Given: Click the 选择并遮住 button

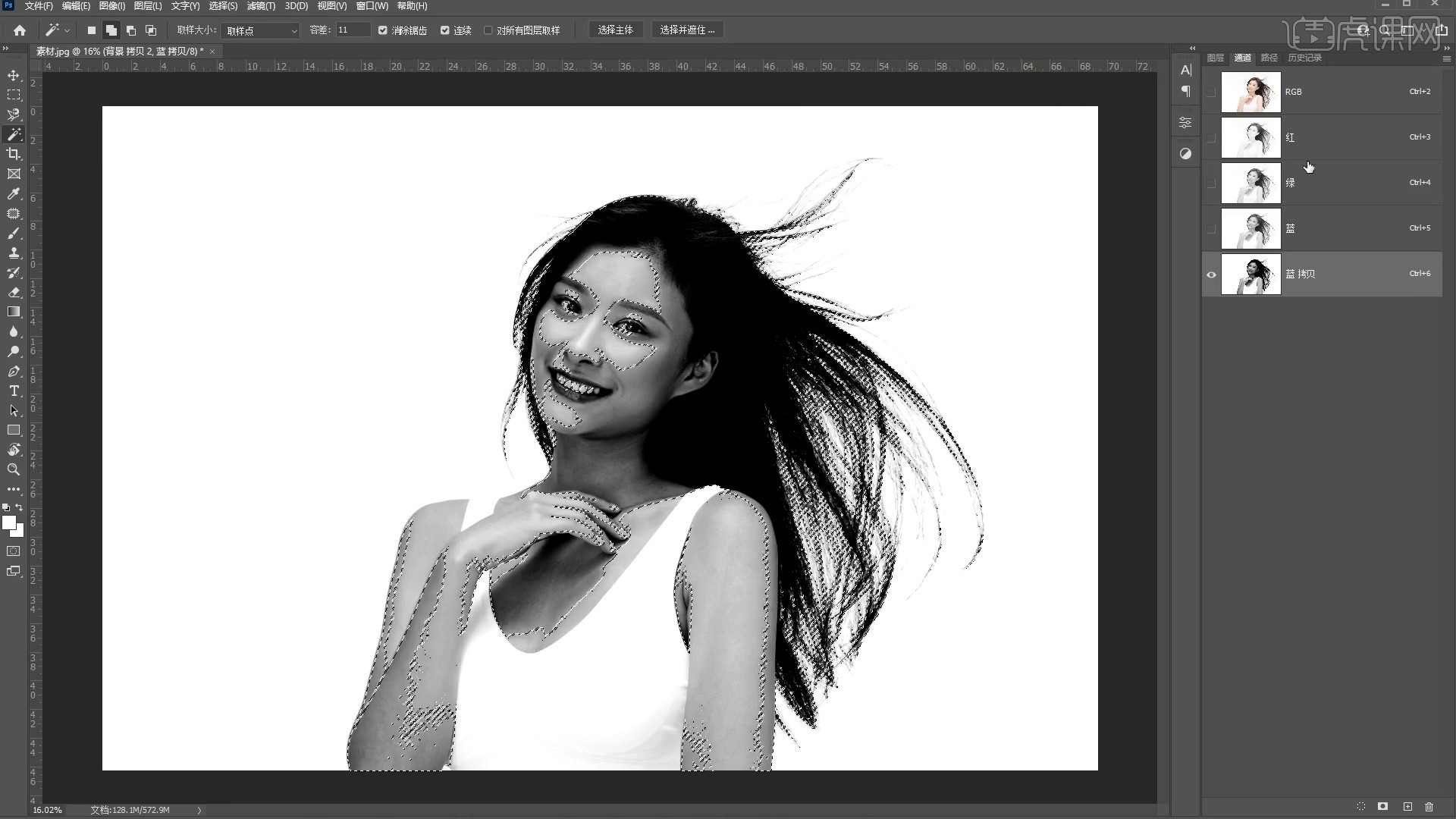Looking at the screenshot, I should tap(687, 30).
